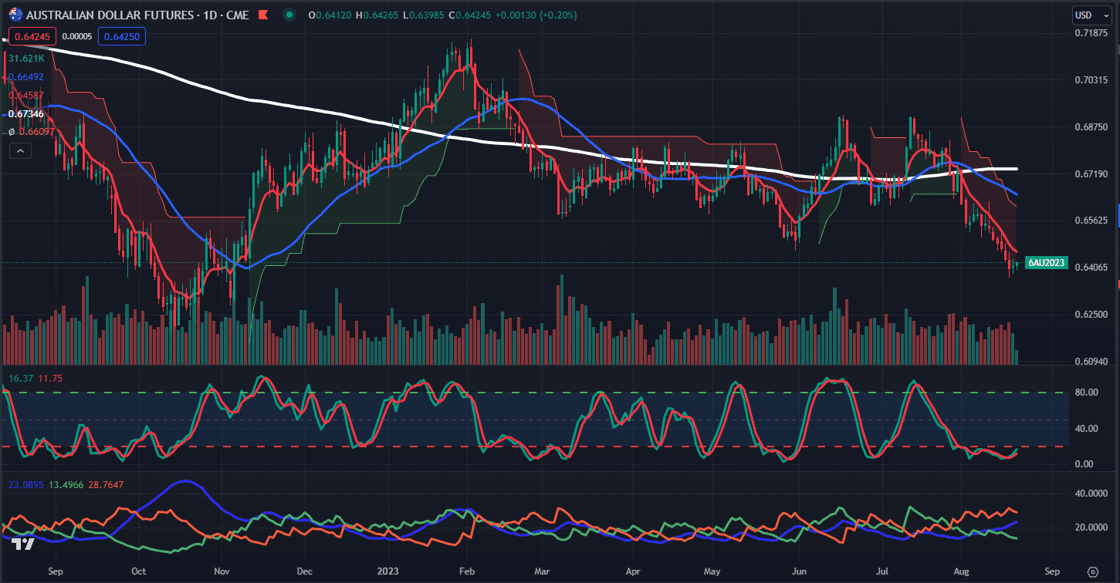Click the 0.62500 price axis label

tap(1091, 314)
